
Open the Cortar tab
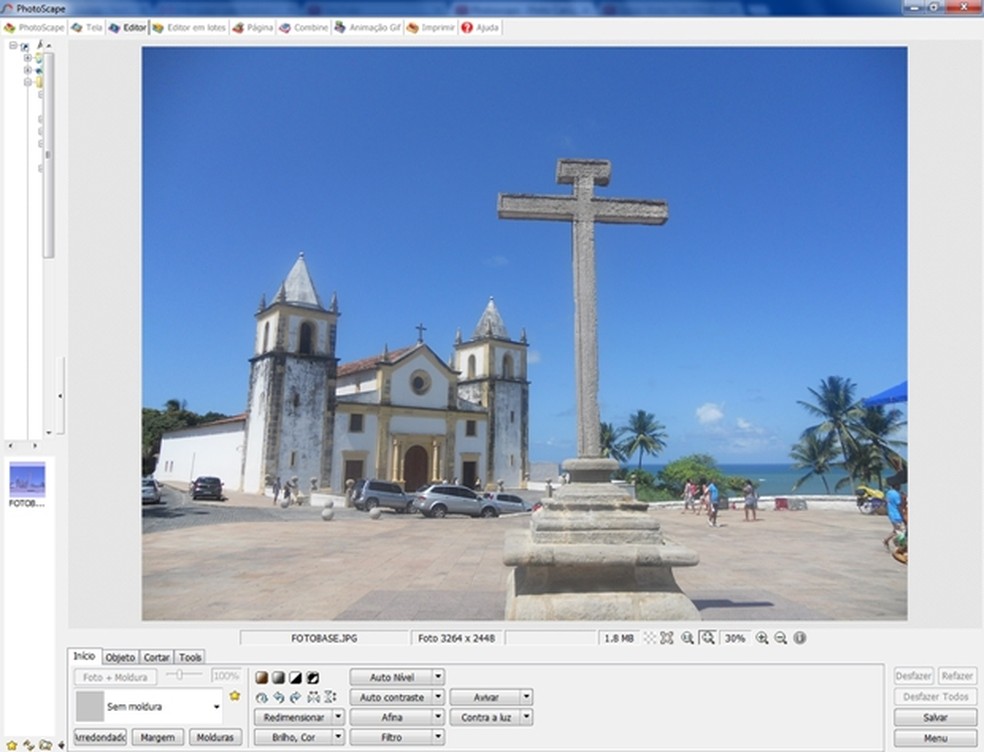point(156,657)
